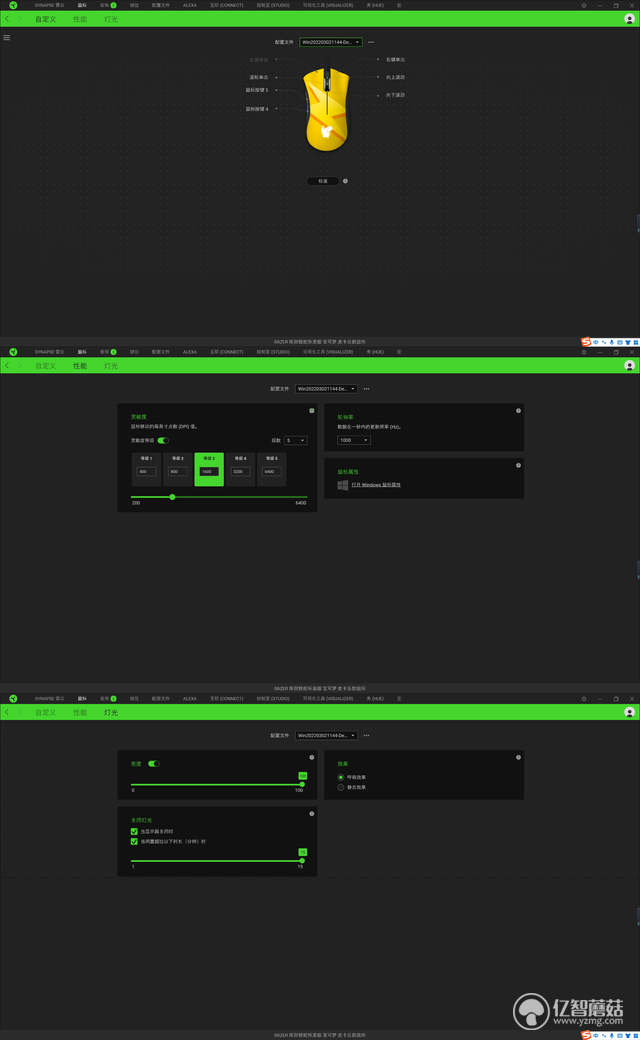Click the 等级 4 input field showing 3200
Image resolution: width=640 pixels, height=1040 pixels.
[240, 472]
